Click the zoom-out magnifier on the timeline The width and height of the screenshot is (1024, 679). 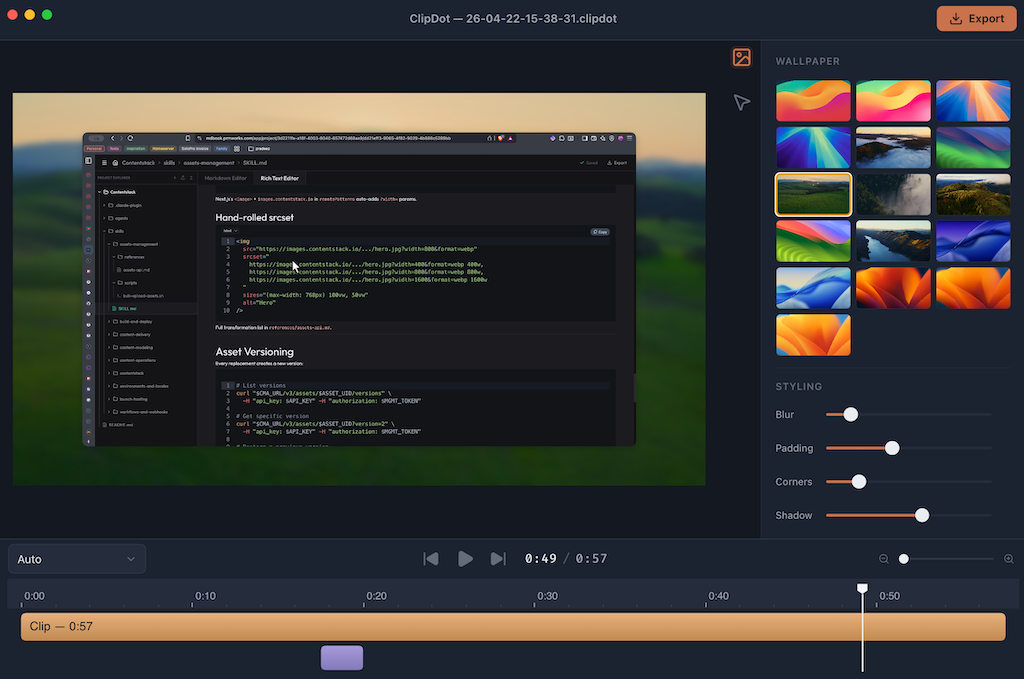[x=884, y=558]
